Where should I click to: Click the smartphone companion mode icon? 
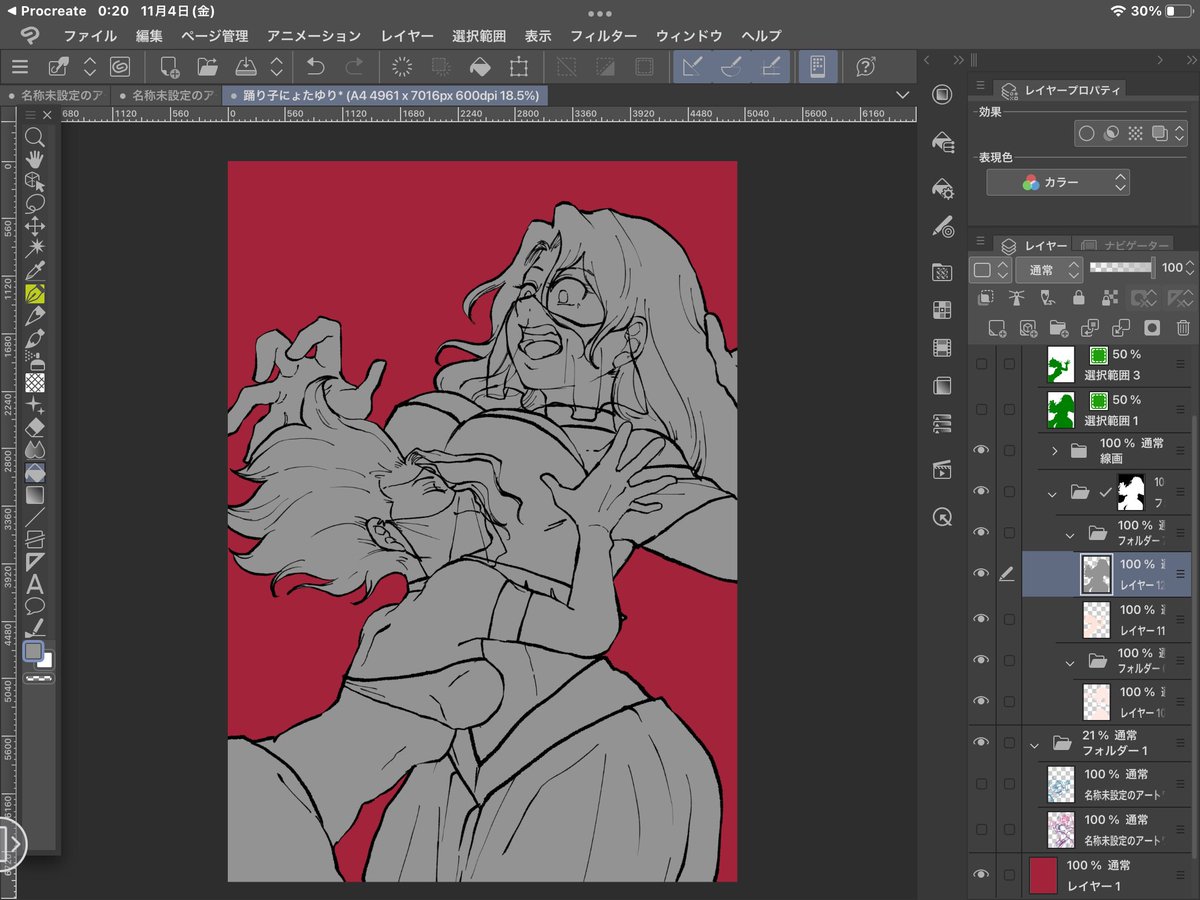tap(817, 67)
